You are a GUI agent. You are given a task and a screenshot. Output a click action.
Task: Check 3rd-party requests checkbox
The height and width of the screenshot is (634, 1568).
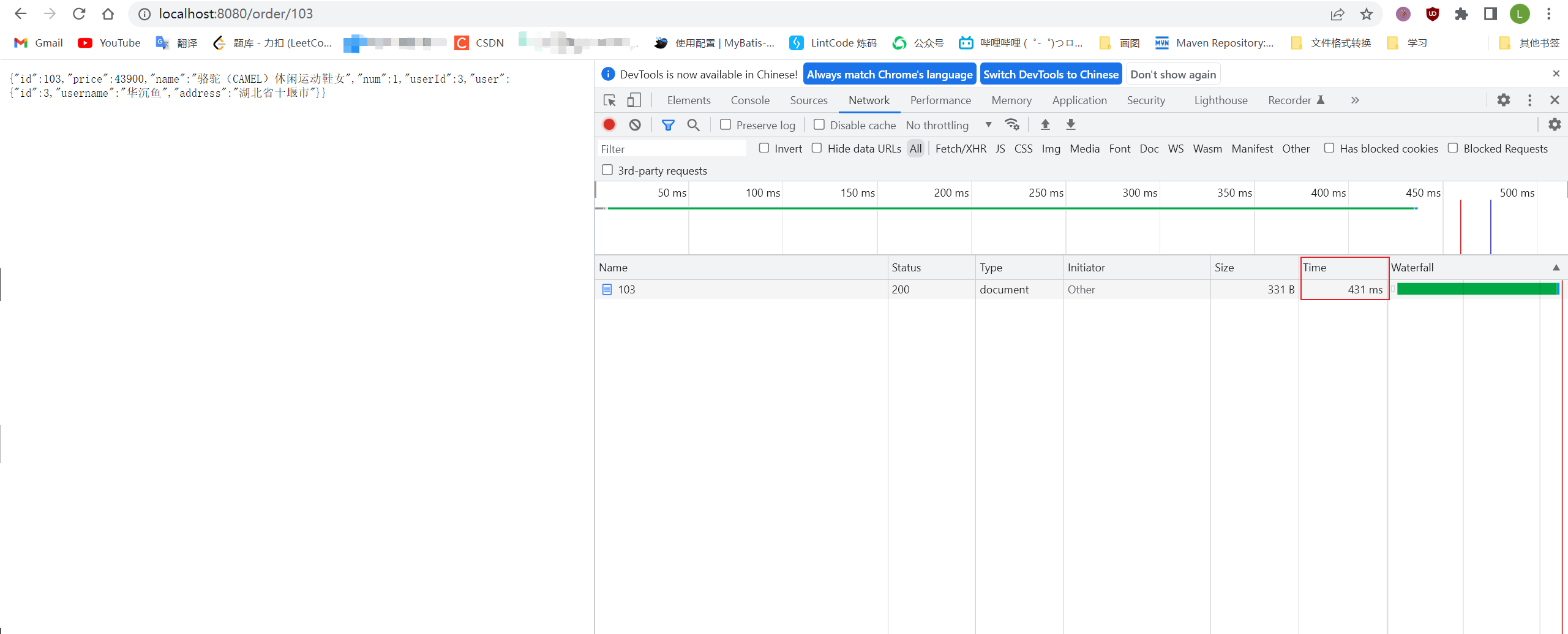pyautogui.click(x=607, y=170)
